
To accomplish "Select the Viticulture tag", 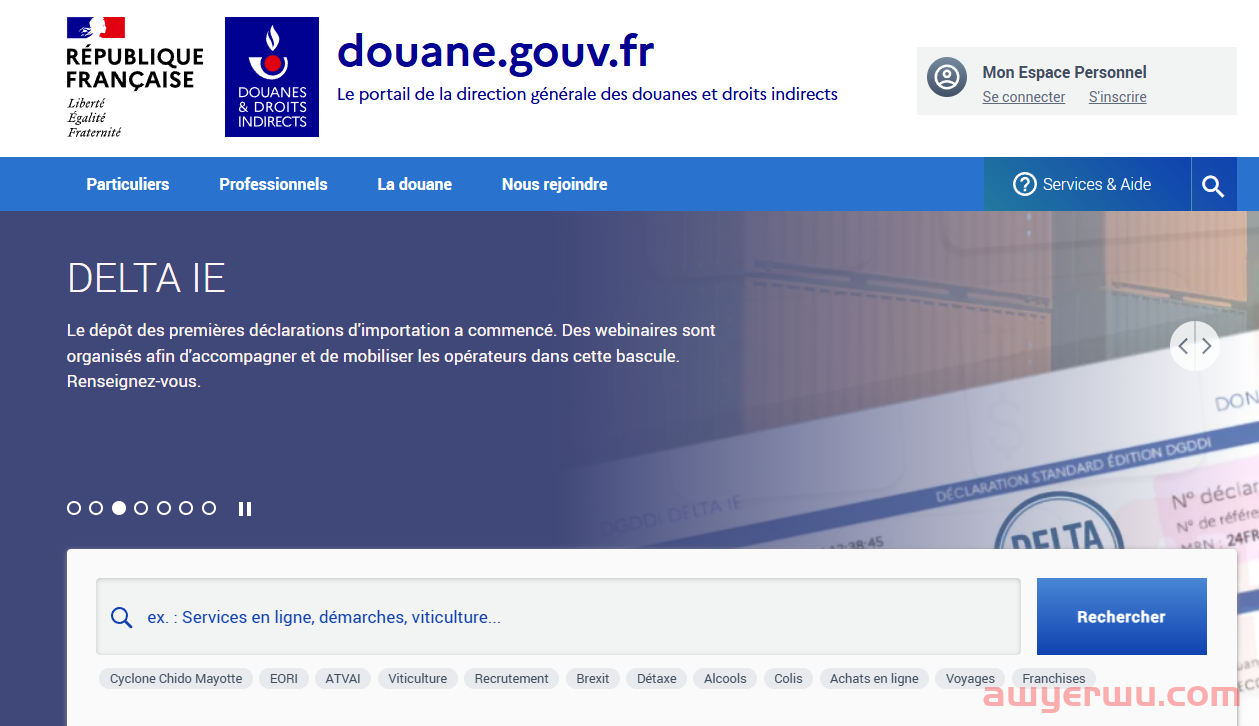I will click(418, 678).
